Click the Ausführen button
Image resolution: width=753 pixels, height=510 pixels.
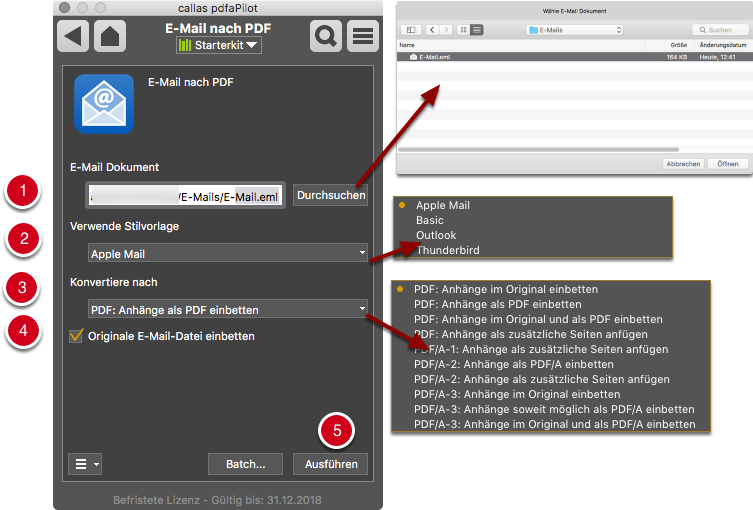click(330, 464)
